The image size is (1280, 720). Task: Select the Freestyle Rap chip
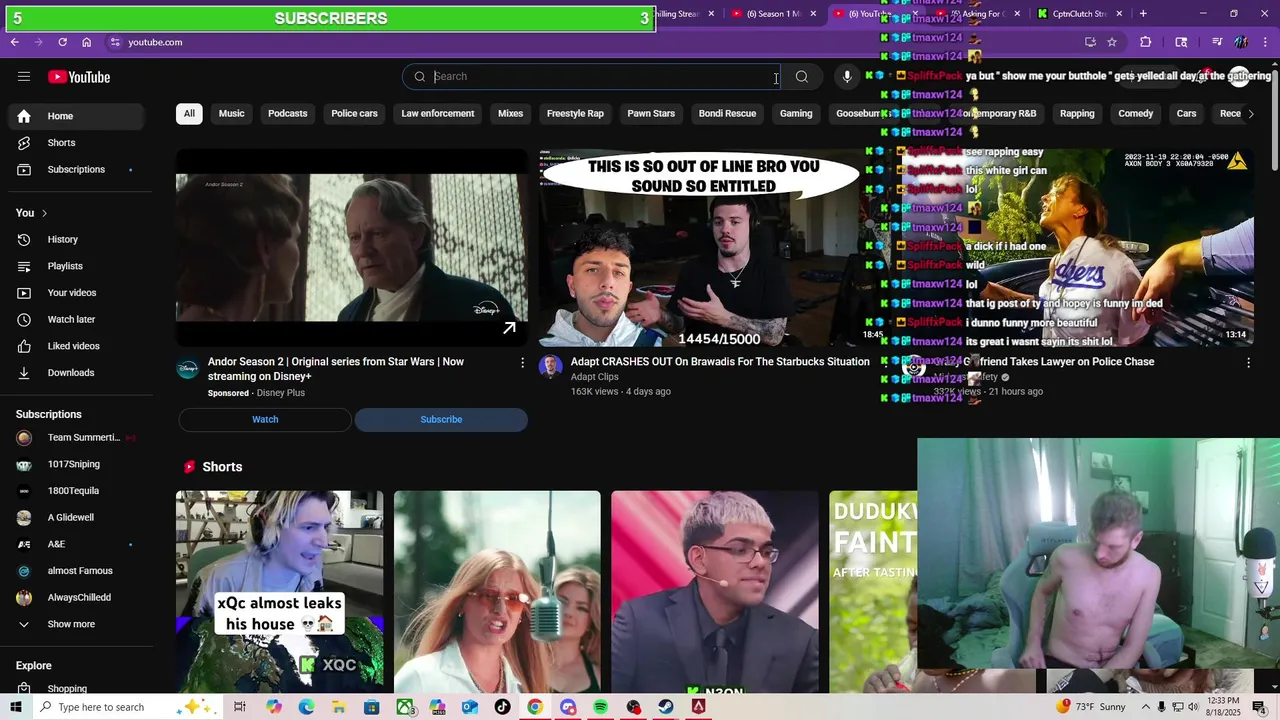point(575,114)
